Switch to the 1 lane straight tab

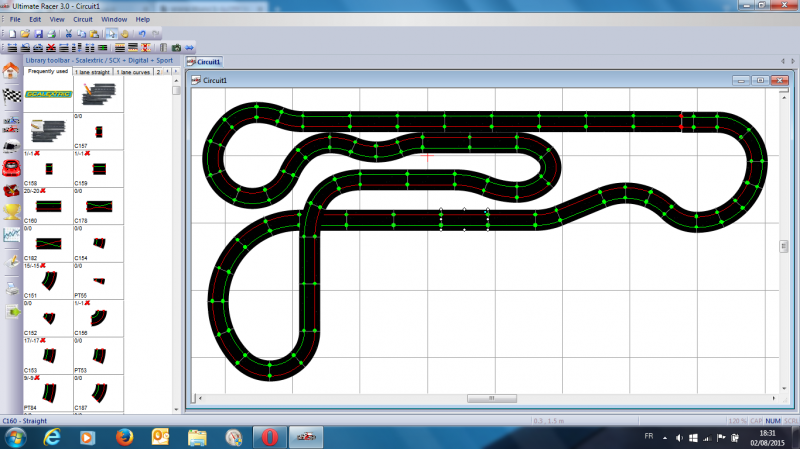point(92,72)
